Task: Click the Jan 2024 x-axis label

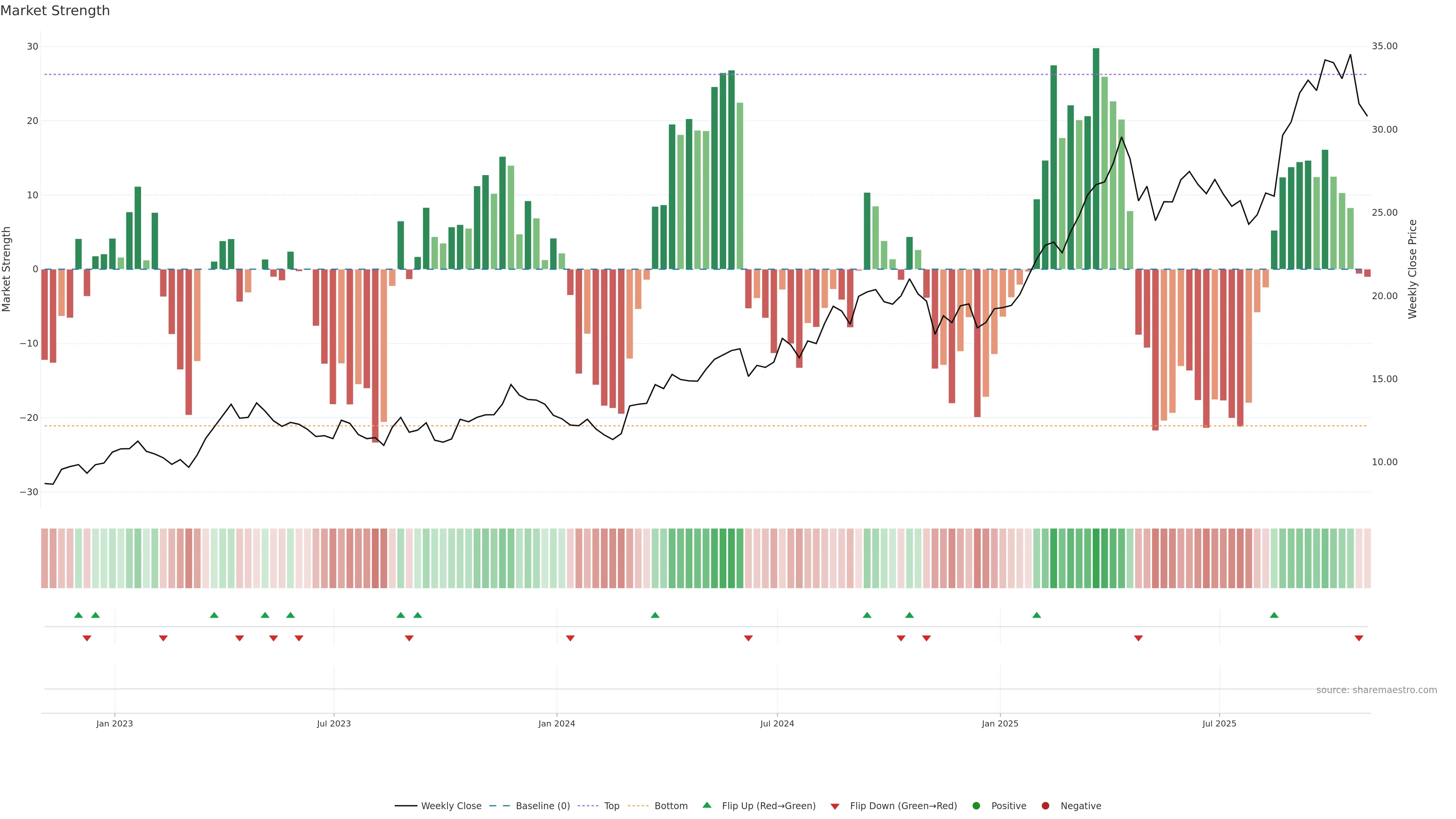Action: pyautogui.click(x=556, y=723)
